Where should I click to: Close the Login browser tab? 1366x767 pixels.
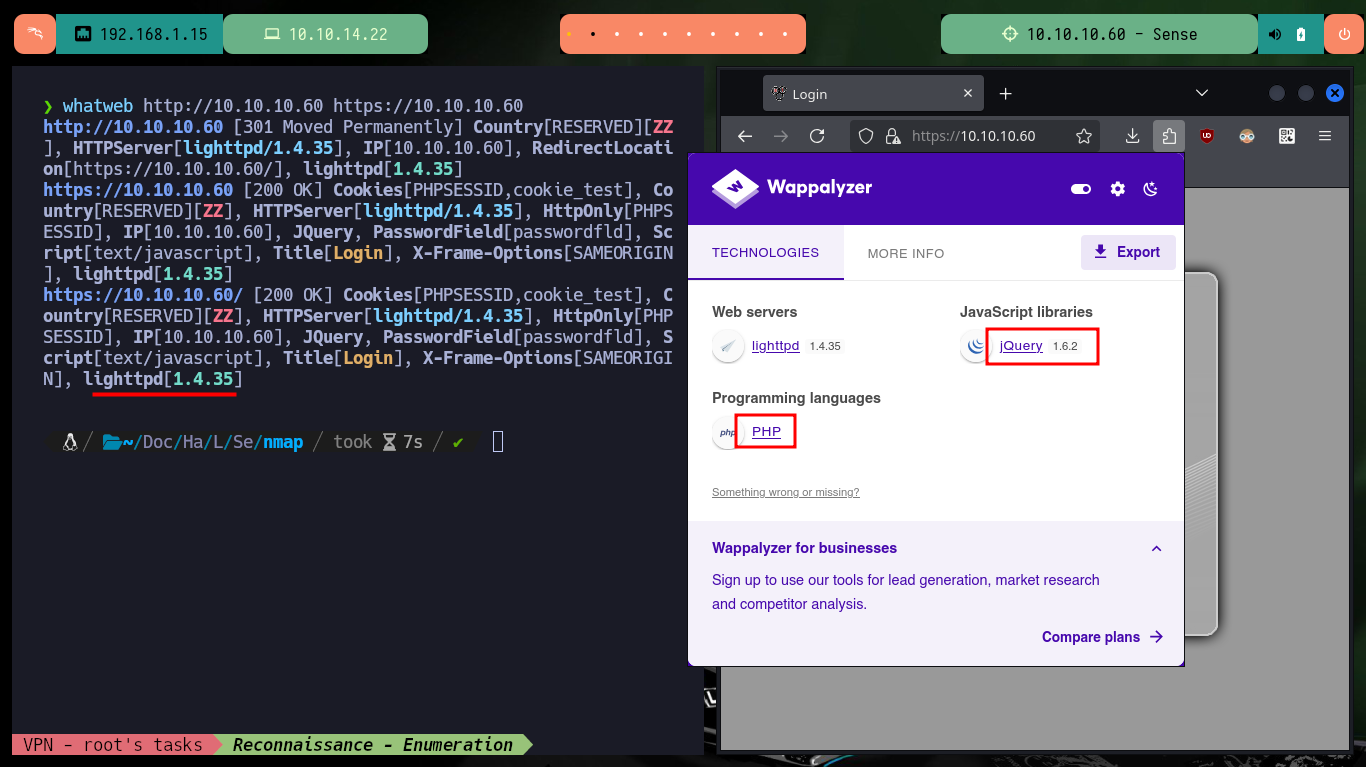pos(968,94)
